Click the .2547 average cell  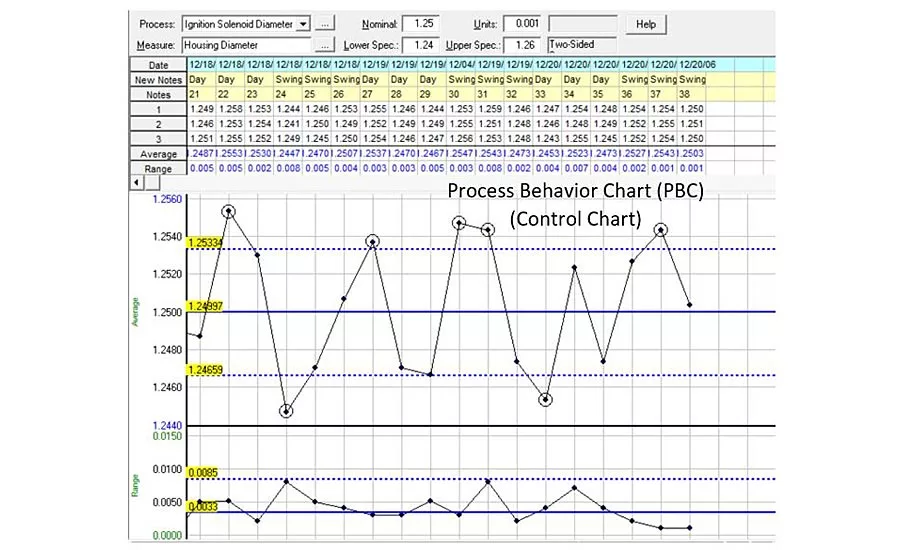pos(461,153)
